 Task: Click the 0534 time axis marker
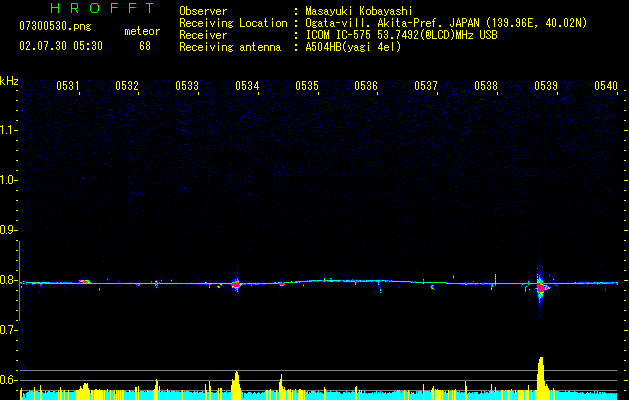tap(247, 86)
